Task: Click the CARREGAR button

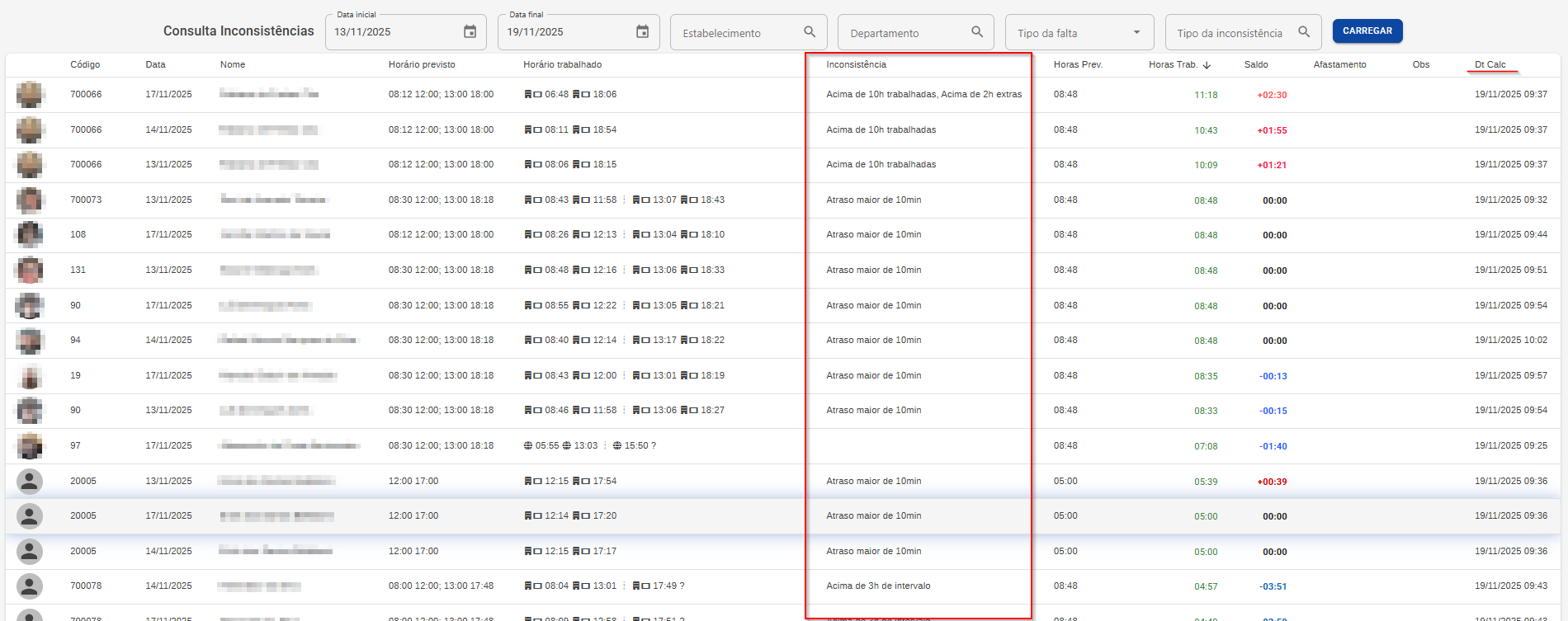Action: pos(1367,31)
